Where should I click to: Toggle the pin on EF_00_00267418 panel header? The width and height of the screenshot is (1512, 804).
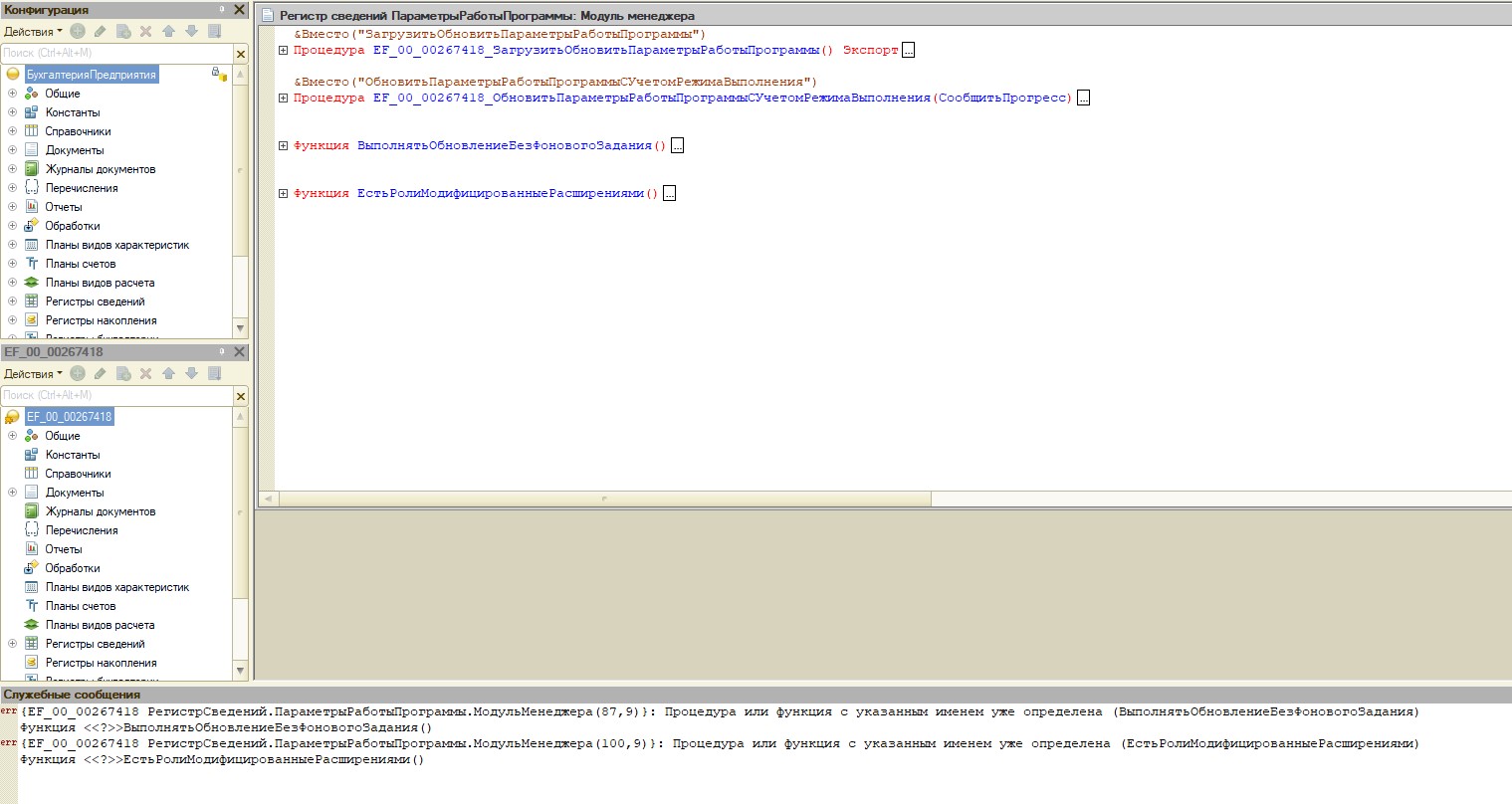(221, 352)
